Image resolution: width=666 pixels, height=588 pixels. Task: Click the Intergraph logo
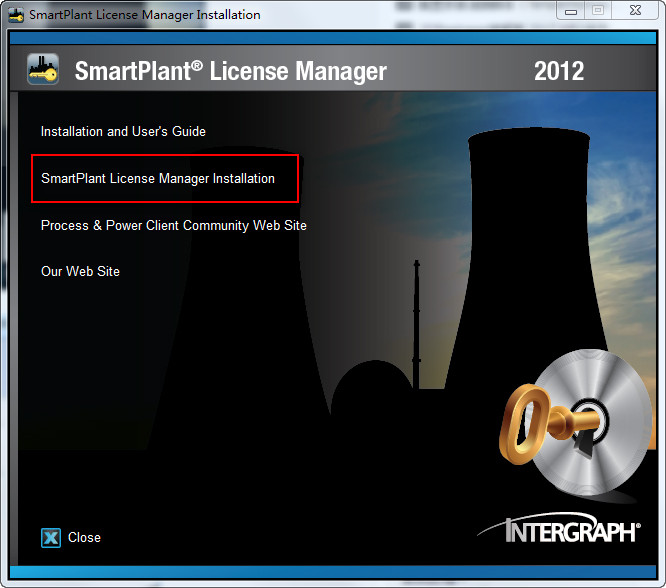559,528
